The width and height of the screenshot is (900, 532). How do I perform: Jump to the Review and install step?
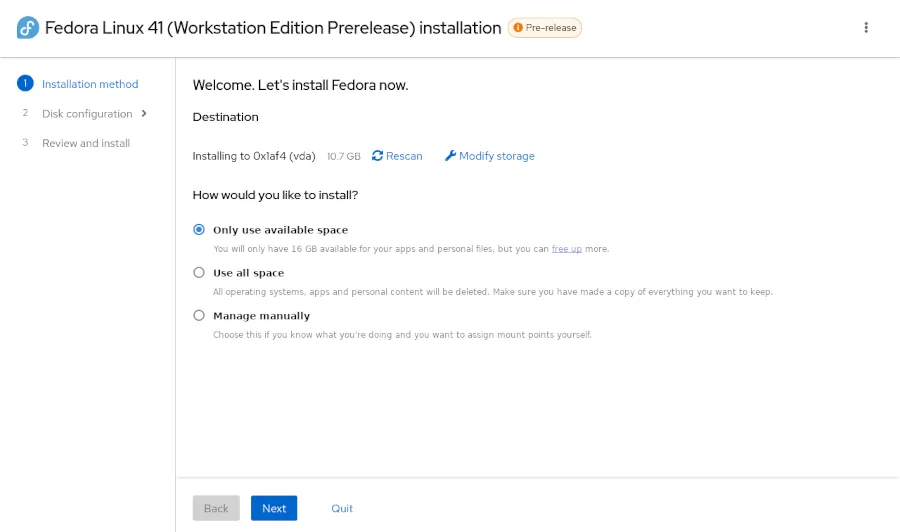[86, 143]
